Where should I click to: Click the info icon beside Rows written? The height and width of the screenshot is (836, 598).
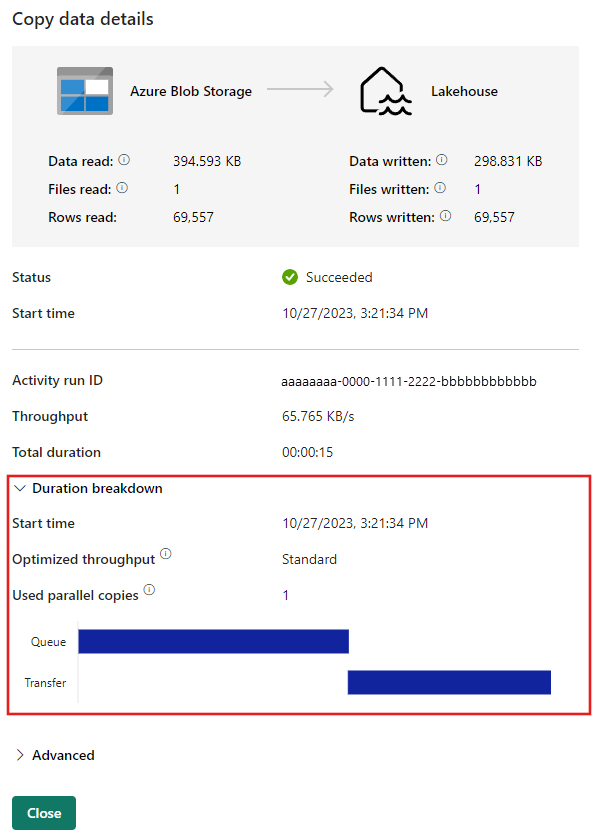click(x=446, y=216)
